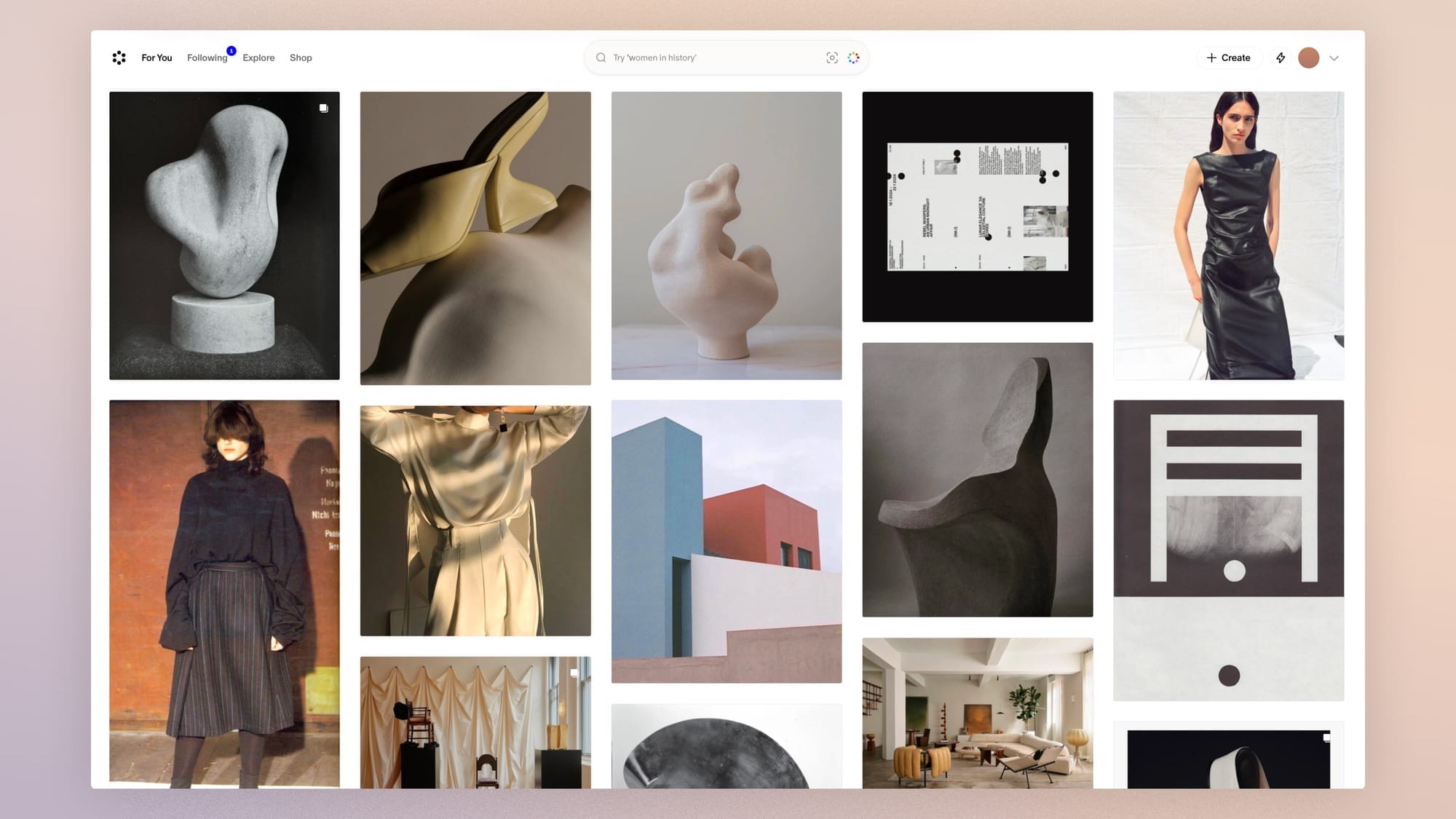Open the satin blouse sunlight image
This screenshot has width=1456, height=819.
click(x=475, y=521)
